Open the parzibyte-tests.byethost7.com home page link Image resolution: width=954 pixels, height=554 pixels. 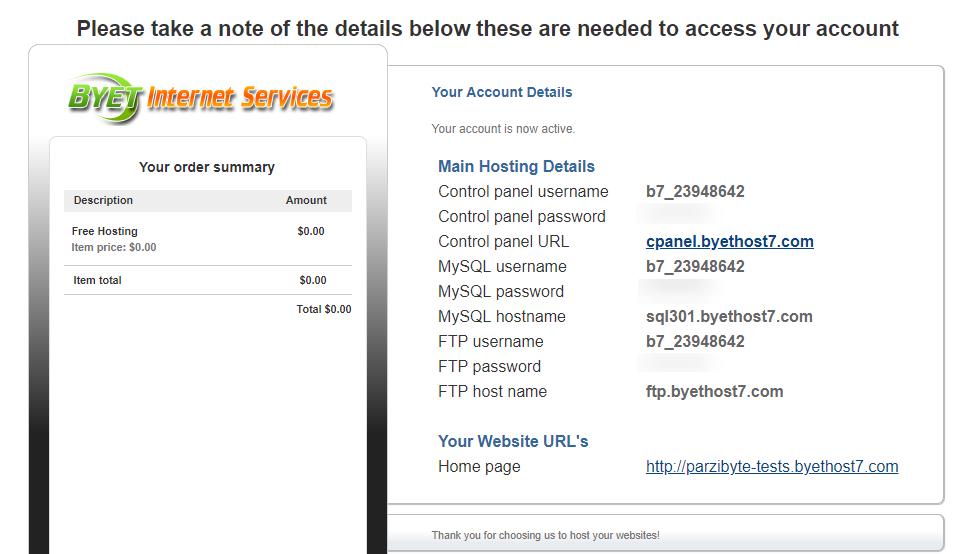pos(772,466)
